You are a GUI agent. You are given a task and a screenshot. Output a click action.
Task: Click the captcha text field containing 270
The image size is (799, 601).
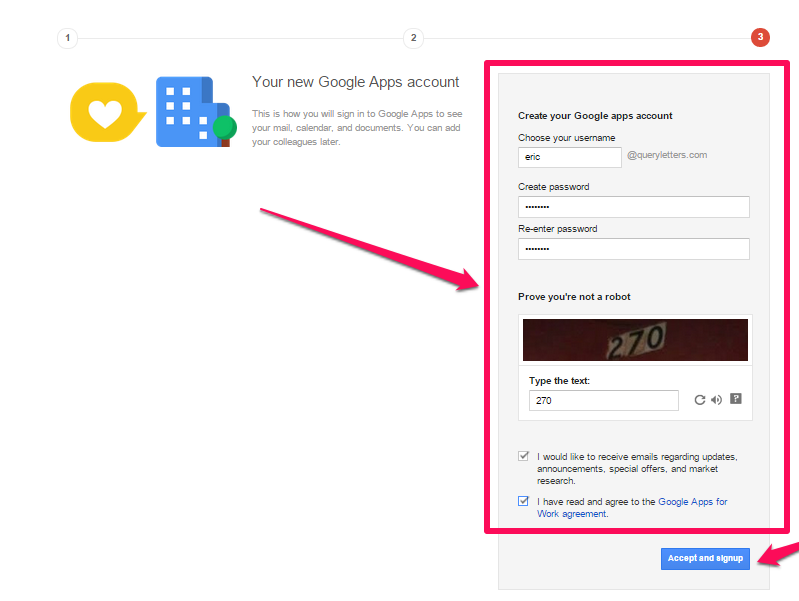tap(604, 400)
